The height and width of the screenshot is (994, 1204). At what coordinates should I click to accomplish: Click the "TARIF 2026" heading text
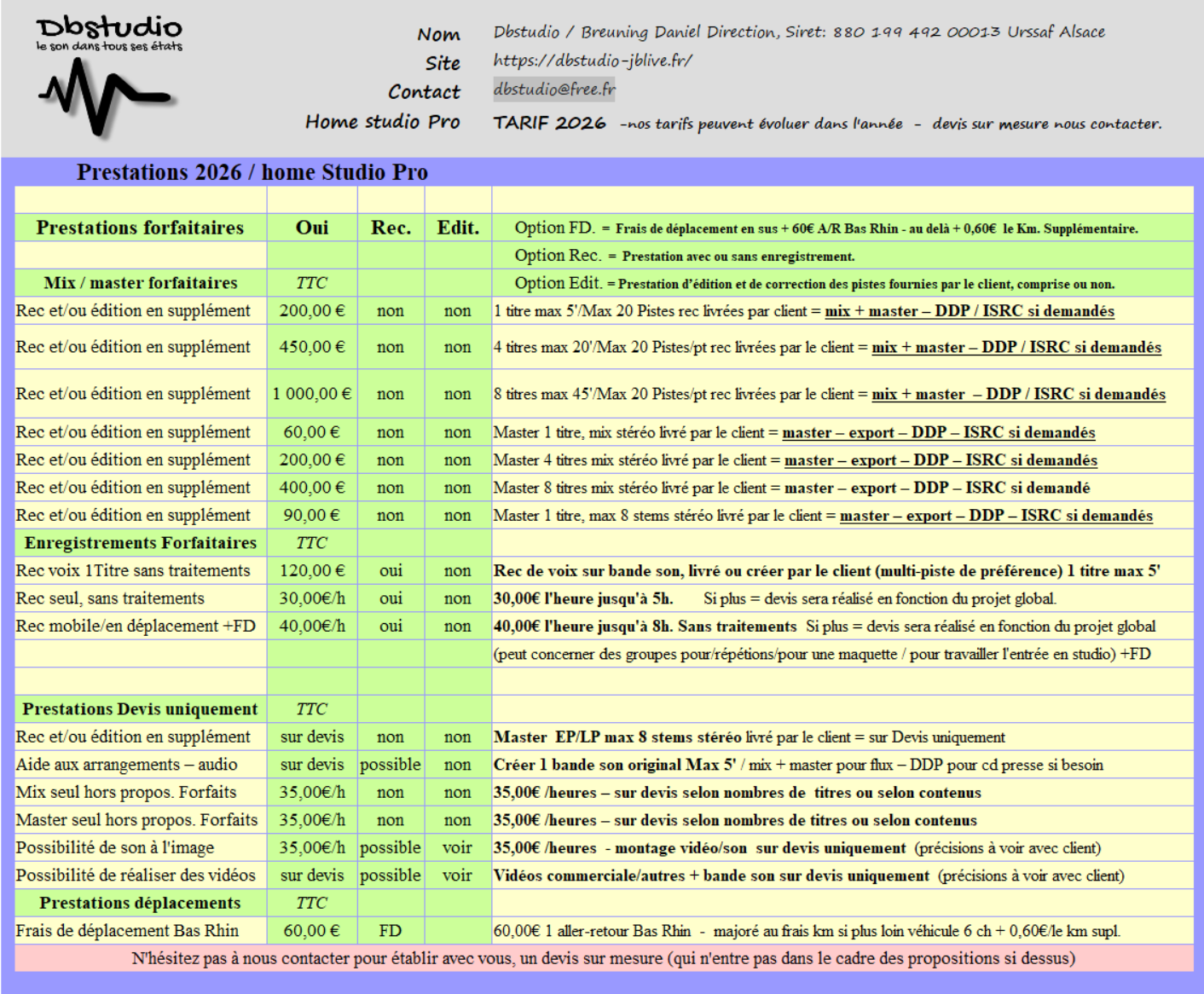(x=549, y=123)
